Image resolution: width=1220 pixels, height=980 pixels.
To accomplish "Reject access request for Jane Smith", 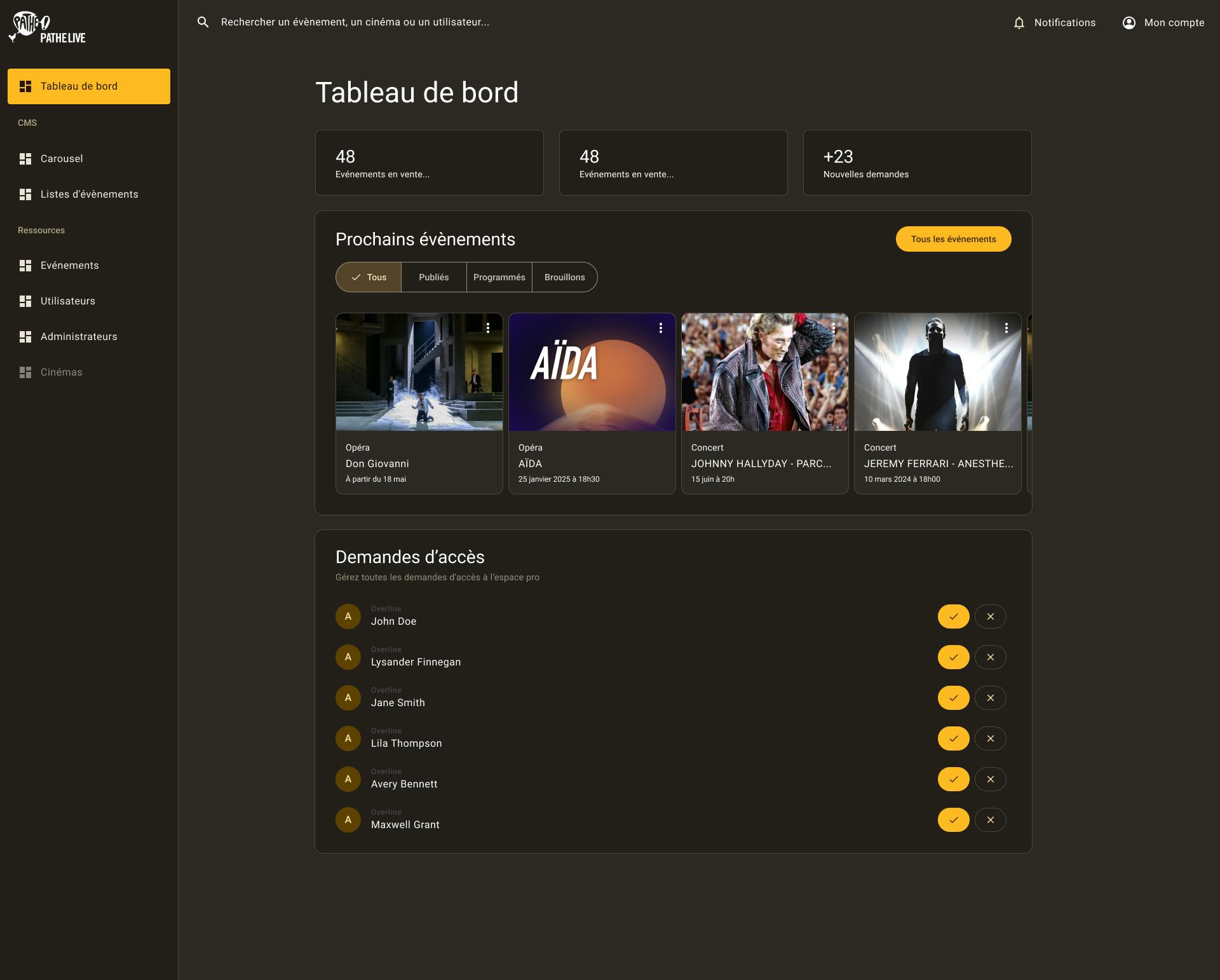I will tap(991, 698).
